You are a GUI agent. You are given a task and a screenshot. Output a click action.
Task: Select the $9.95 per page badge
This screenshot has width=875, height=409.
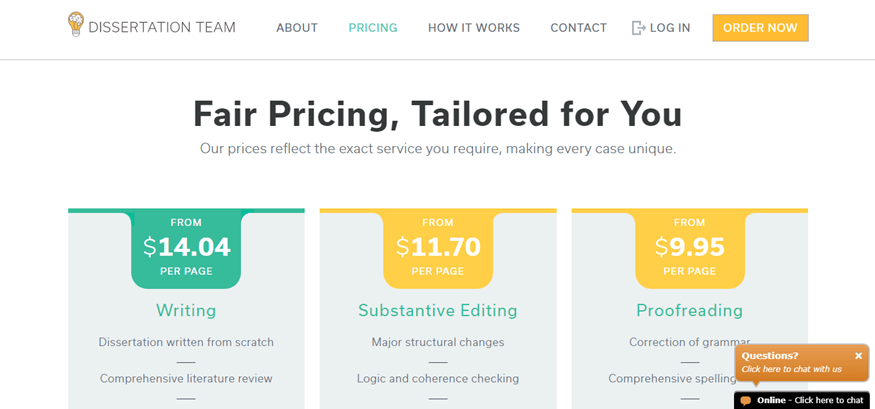690,247
